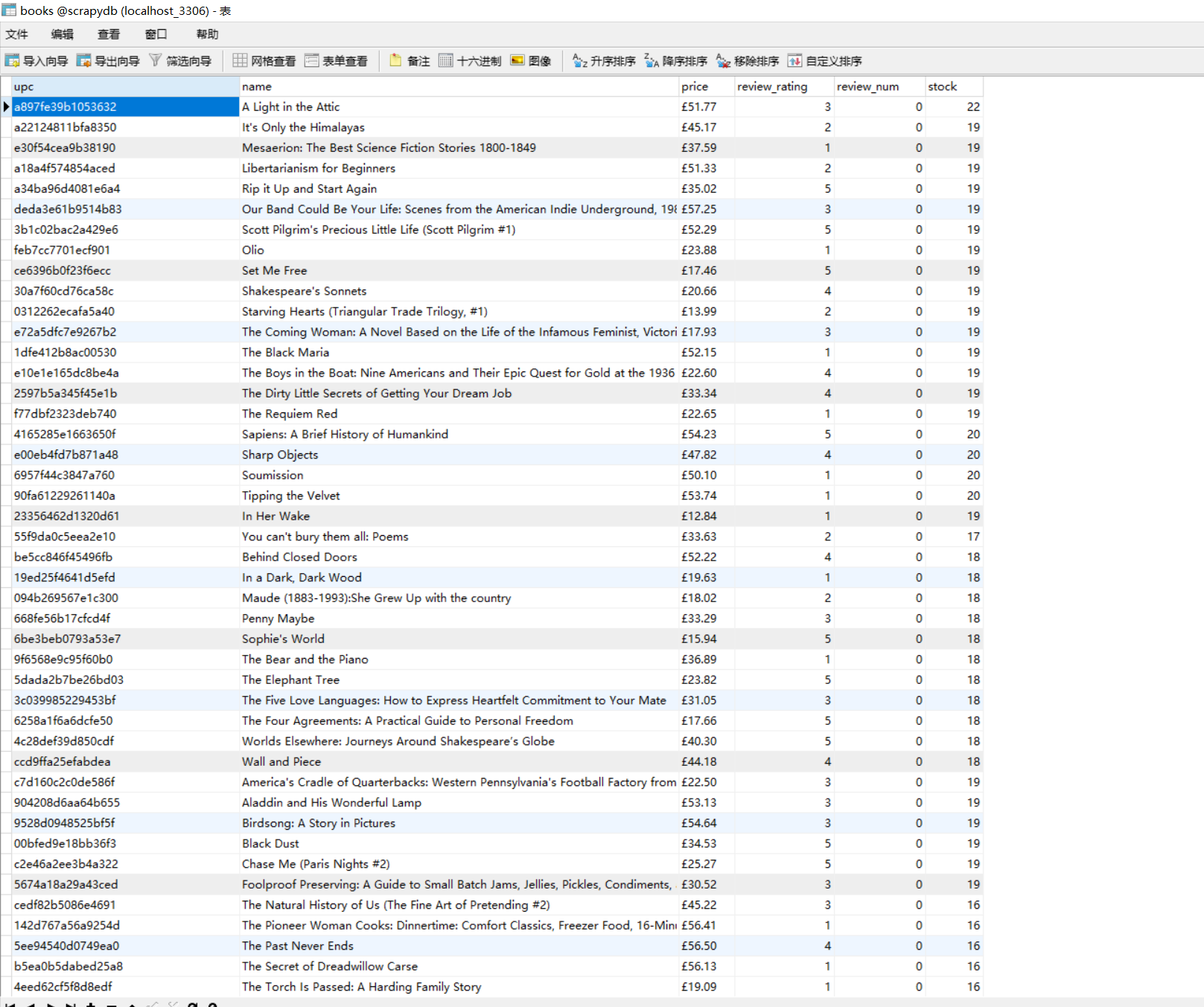Select the "Shakespeare's Sonnets" cell
The height and width of the screenshot is (1007, 1204).
(459, 291)
